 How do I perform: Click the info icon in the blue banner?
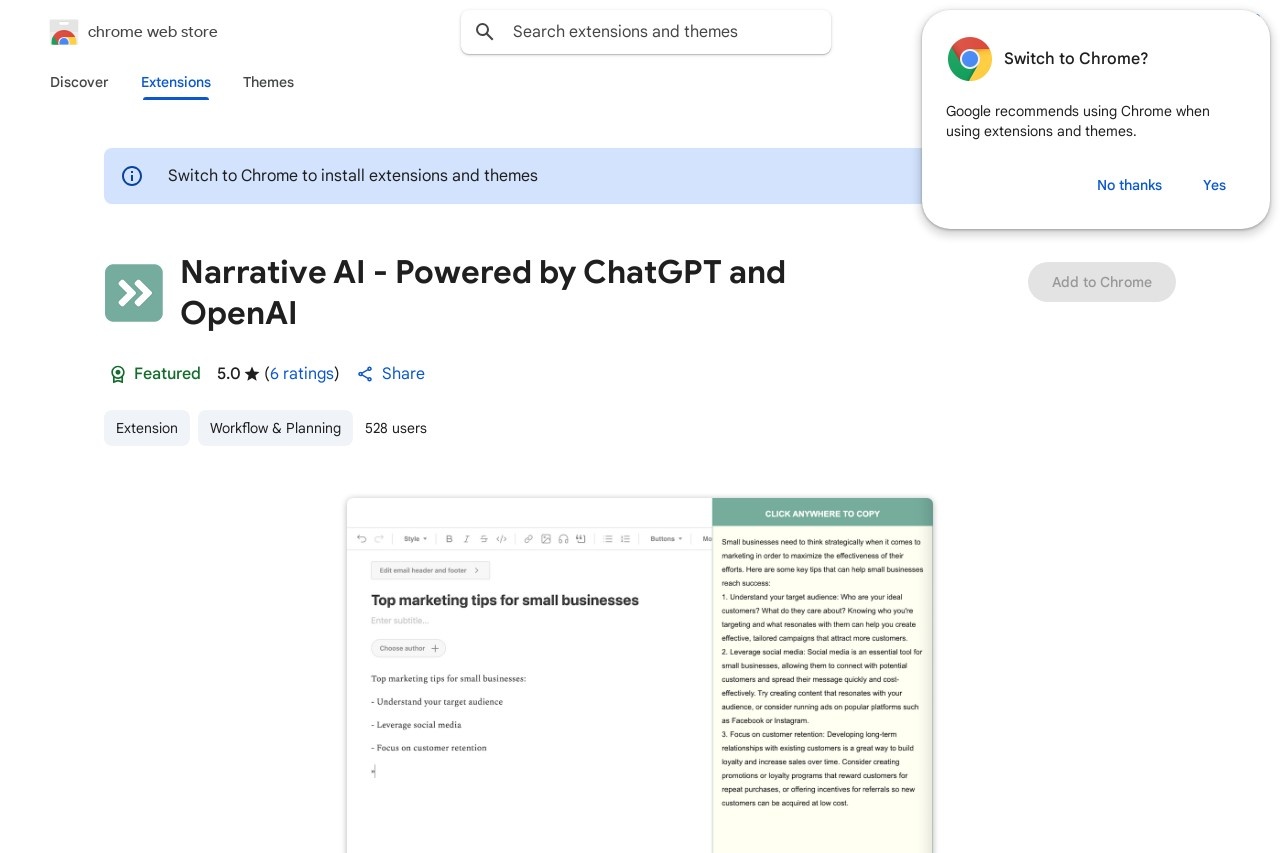[x=132, y=176]
